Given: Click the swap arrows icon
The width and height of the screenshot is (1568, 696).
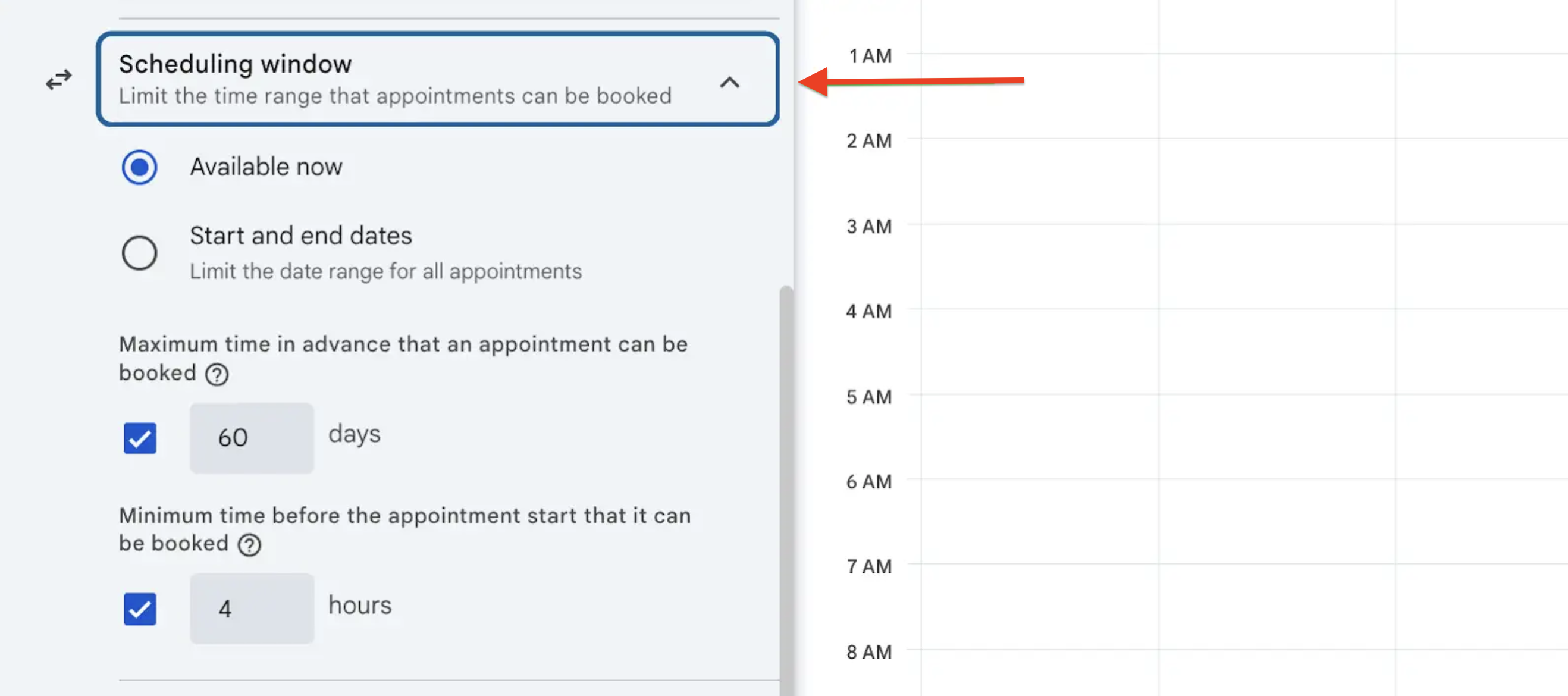Looking at the screenshot, I should pos(58,80).
